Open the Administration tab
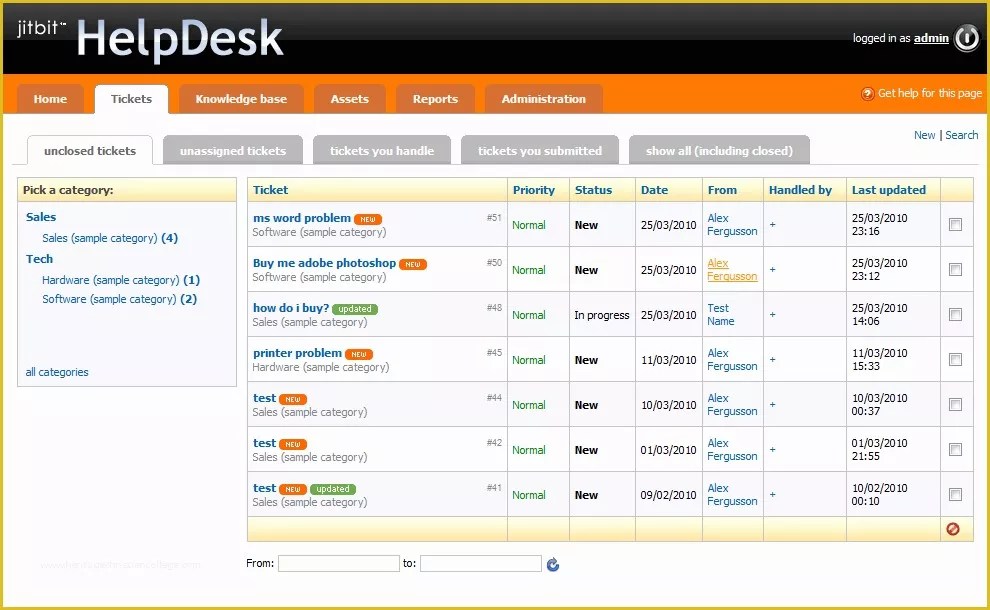Screen dimensions: 990x610 pos(544,99)
